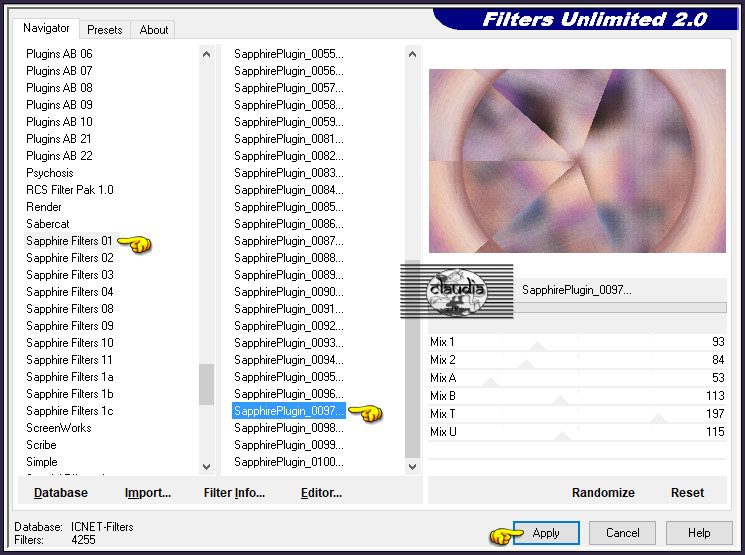Click up arrow of filter list scrollbar

pyautogui.click(x=412, y=54)
